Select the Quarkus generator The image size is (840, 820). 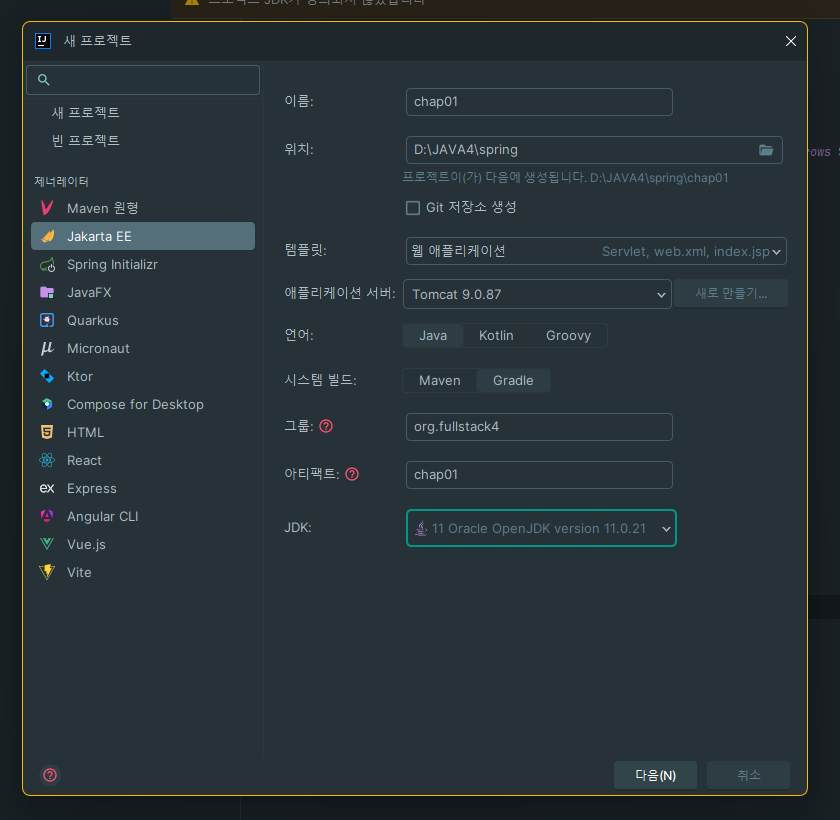click(143, 320)
